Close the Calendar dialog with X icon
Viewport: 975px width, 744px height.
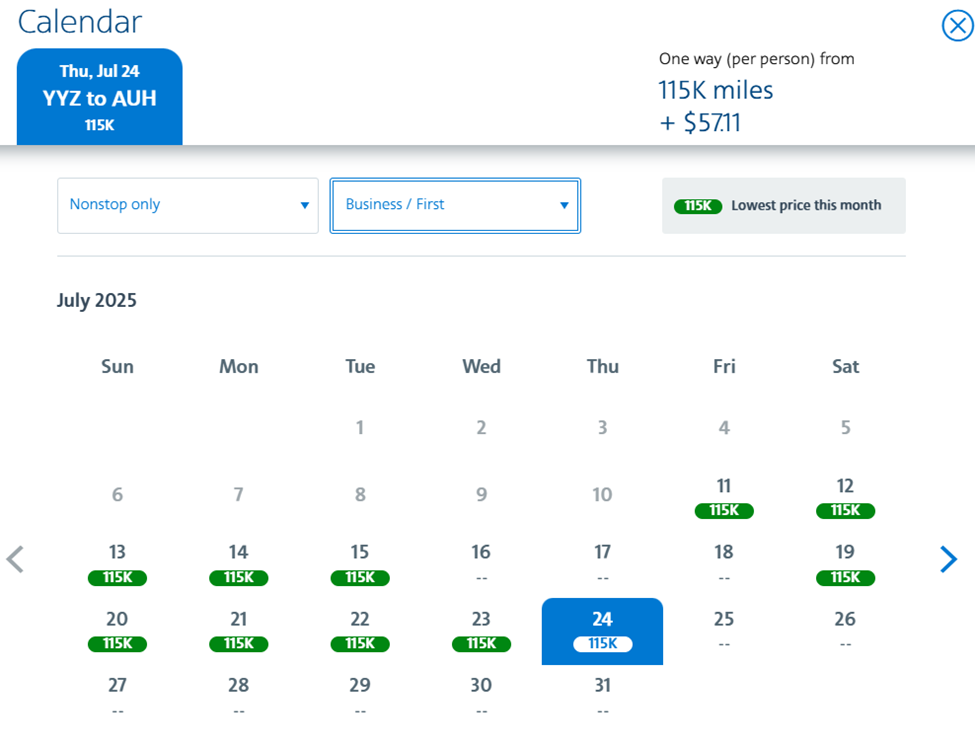click(x=957, y=25)
